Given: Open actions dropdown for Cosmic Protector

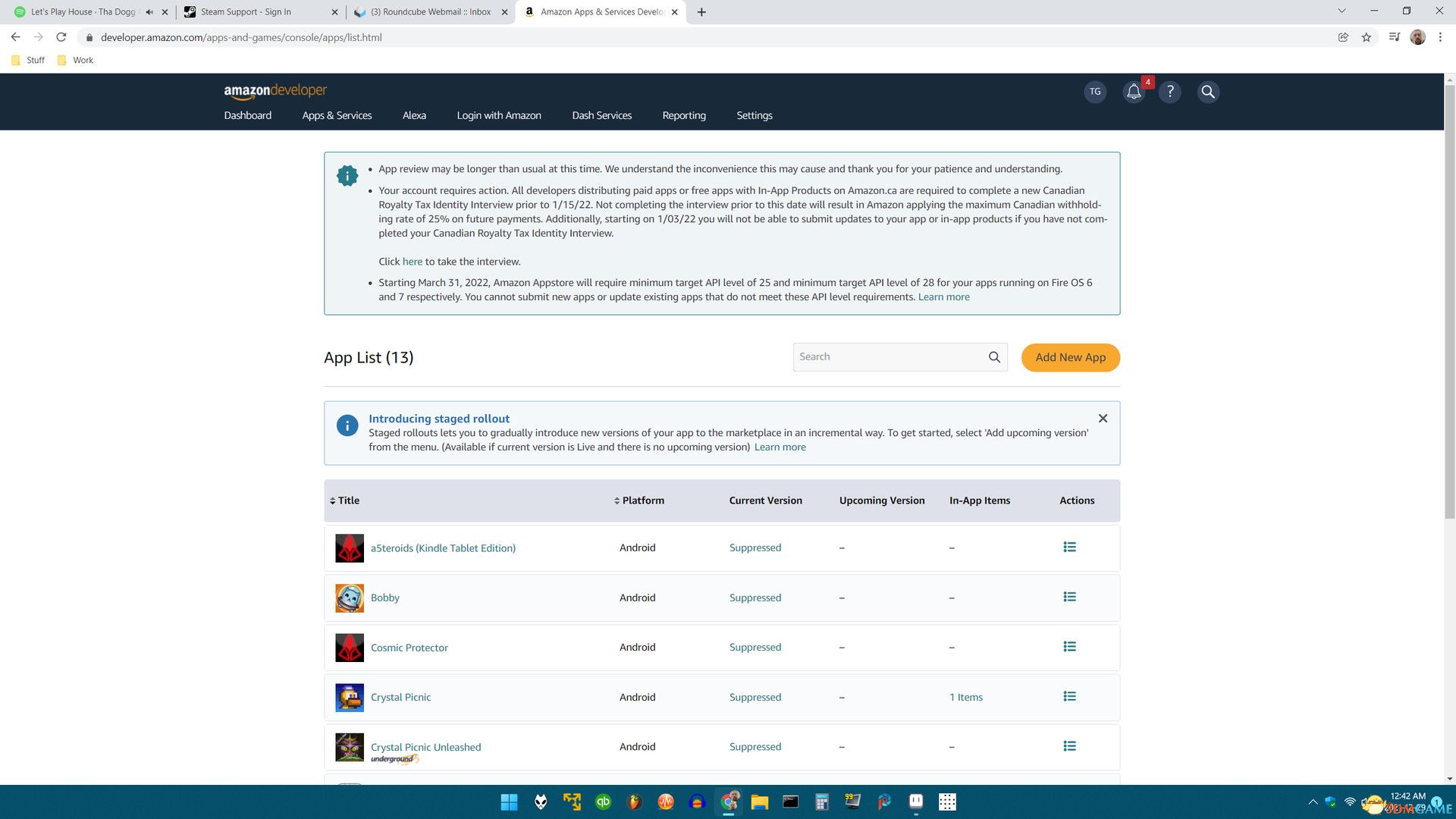Looking at the screenshot, I should point(1069,647).
